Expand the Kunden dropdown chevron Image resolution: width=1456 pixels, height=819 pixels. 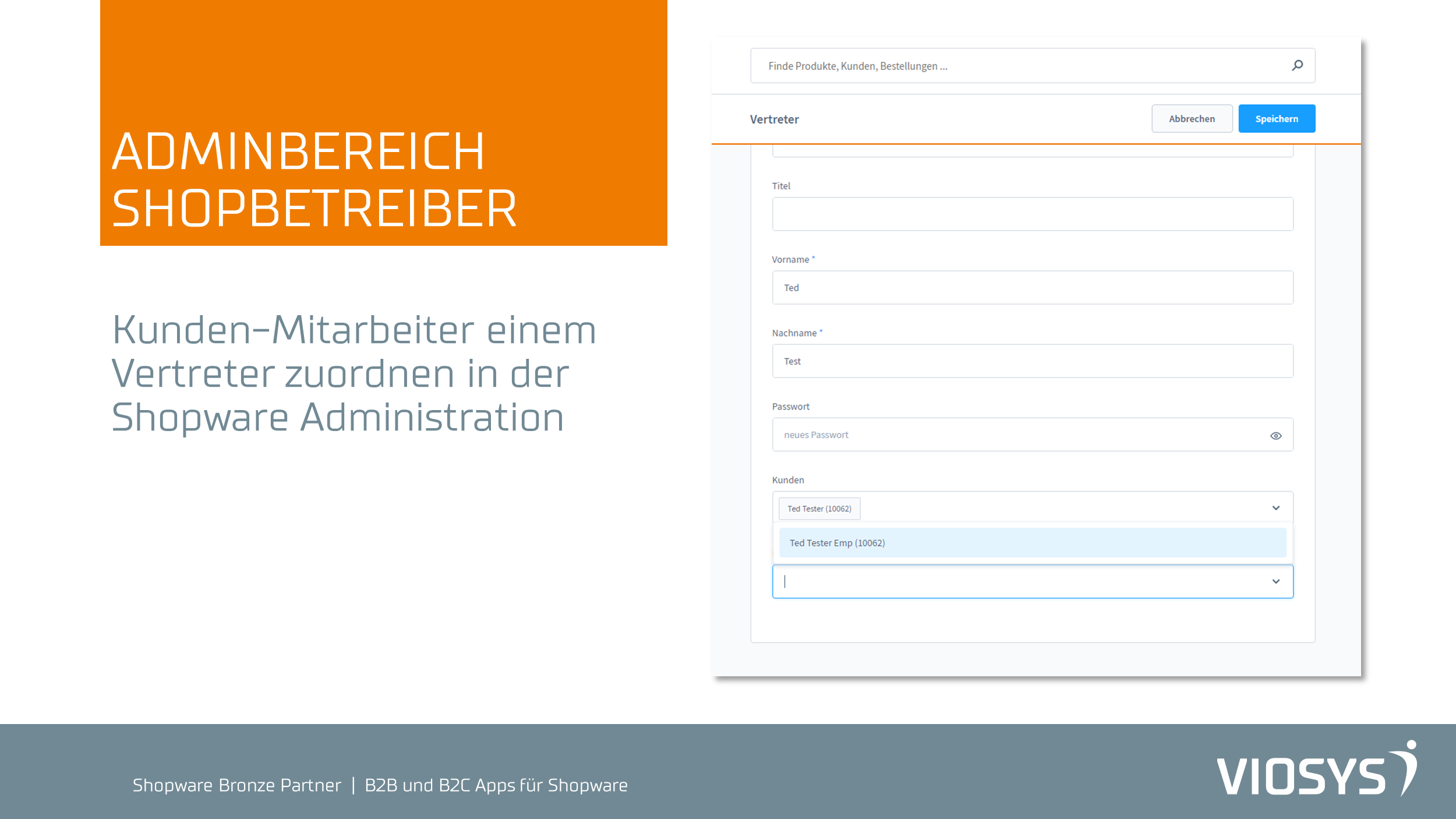(x=1275, y=508)
